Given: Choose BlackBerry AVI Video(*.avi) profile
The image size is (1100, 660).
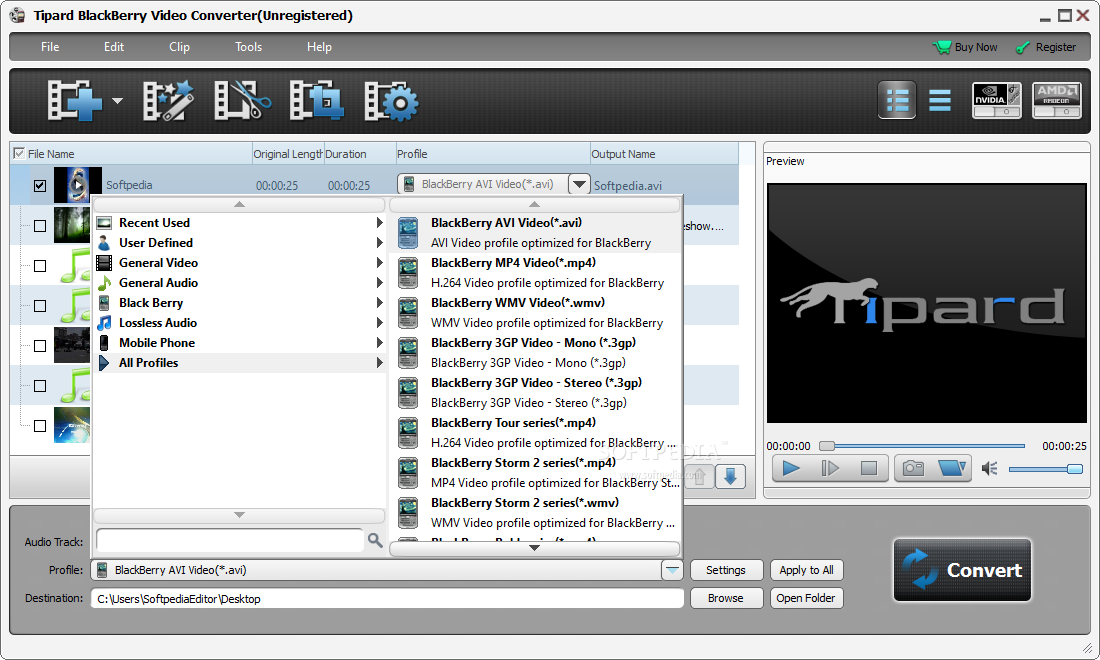Looking at the screenshot, I should [535, 233].
